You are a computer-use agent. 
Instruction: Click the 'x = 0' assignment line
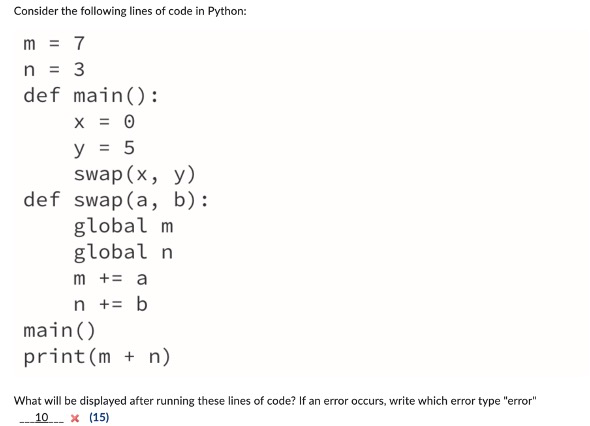pos(104,122)
